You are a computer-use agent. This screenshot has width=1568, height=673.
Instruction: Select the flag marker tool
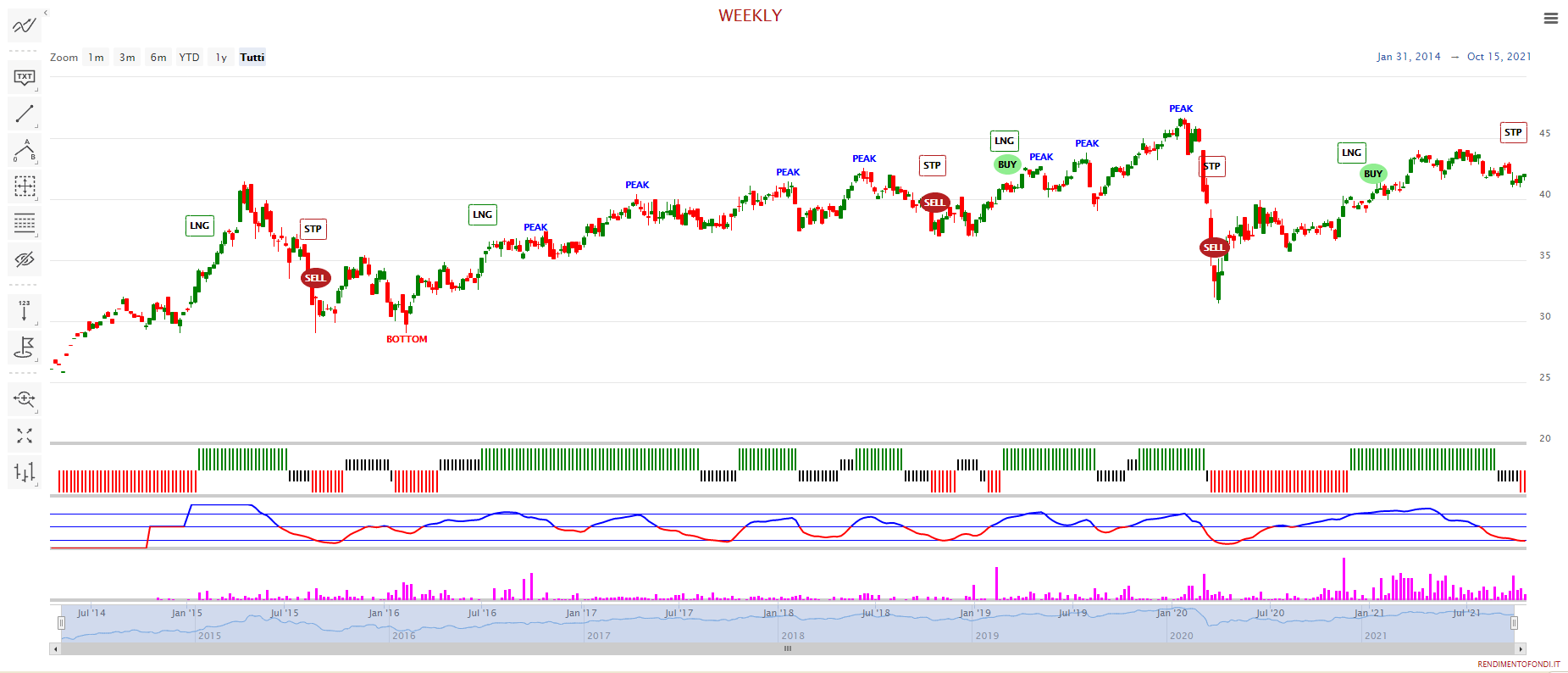tap(24, 348)
